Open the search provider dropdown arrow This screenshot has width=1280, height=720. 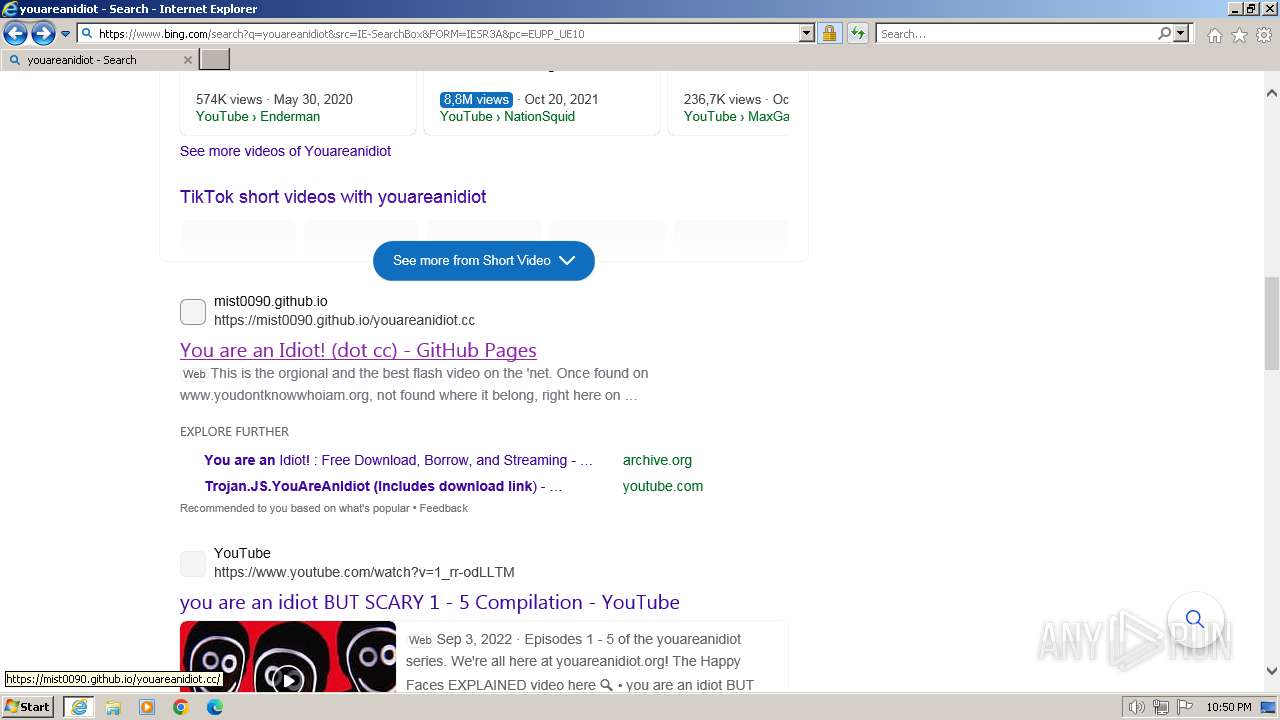click(1181, 33)
